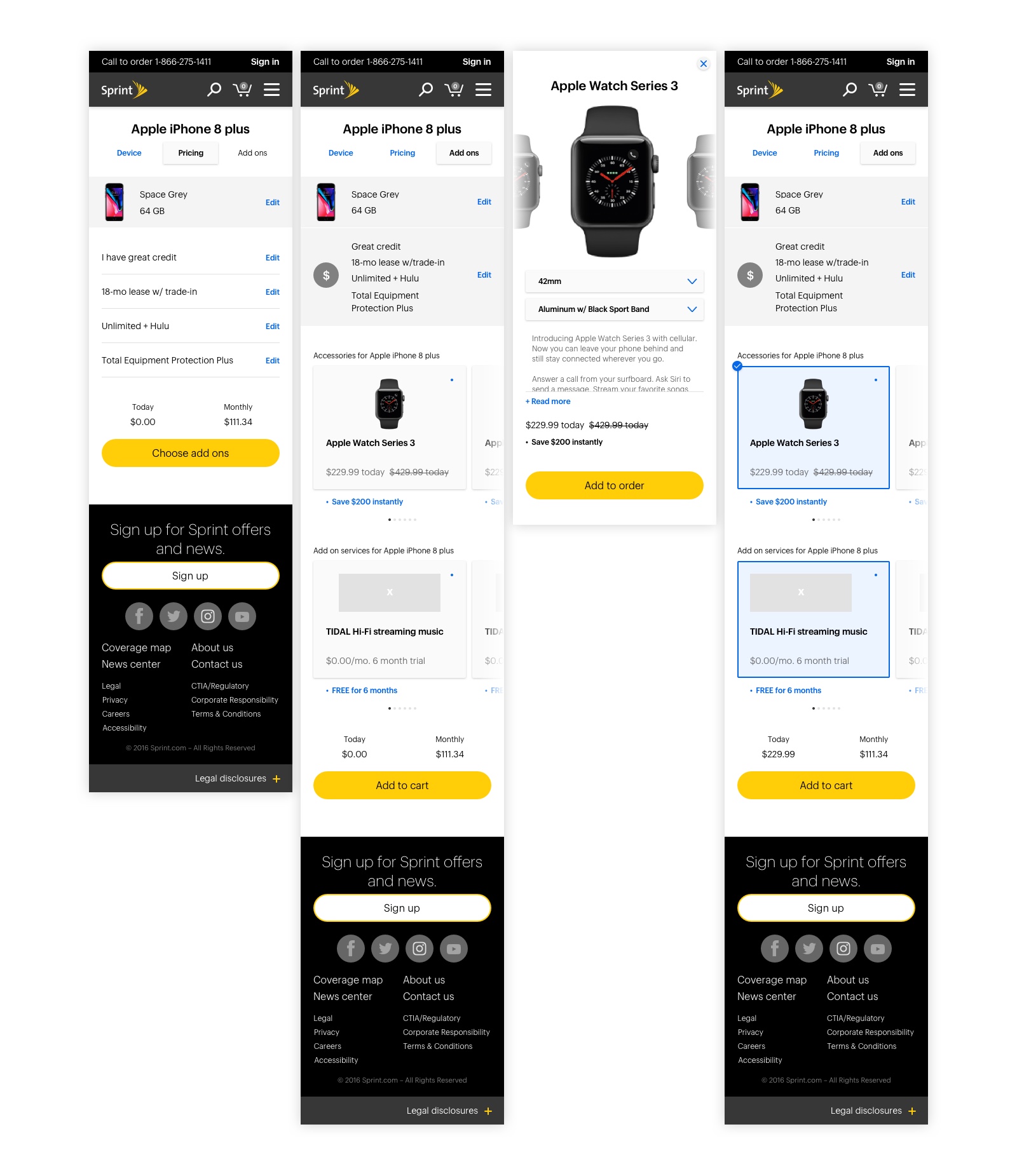The width and height of the screenshot is (1017, 1176).
Task: Open the Instagram icon in the rightmost footer
Action: 843,949
